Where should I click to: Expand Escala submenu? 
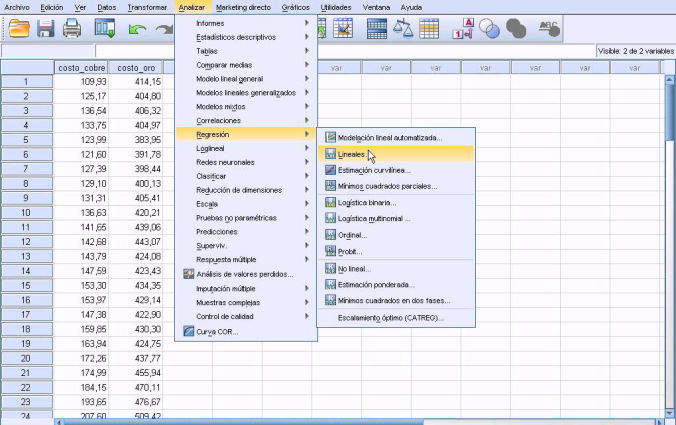click(246, 204)
